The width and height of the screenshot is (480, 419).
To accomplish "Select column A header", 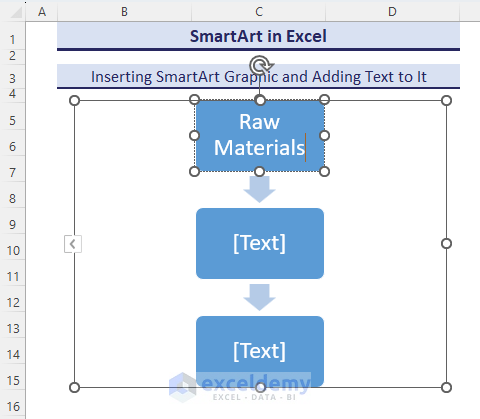I will (x=42, y=12).
